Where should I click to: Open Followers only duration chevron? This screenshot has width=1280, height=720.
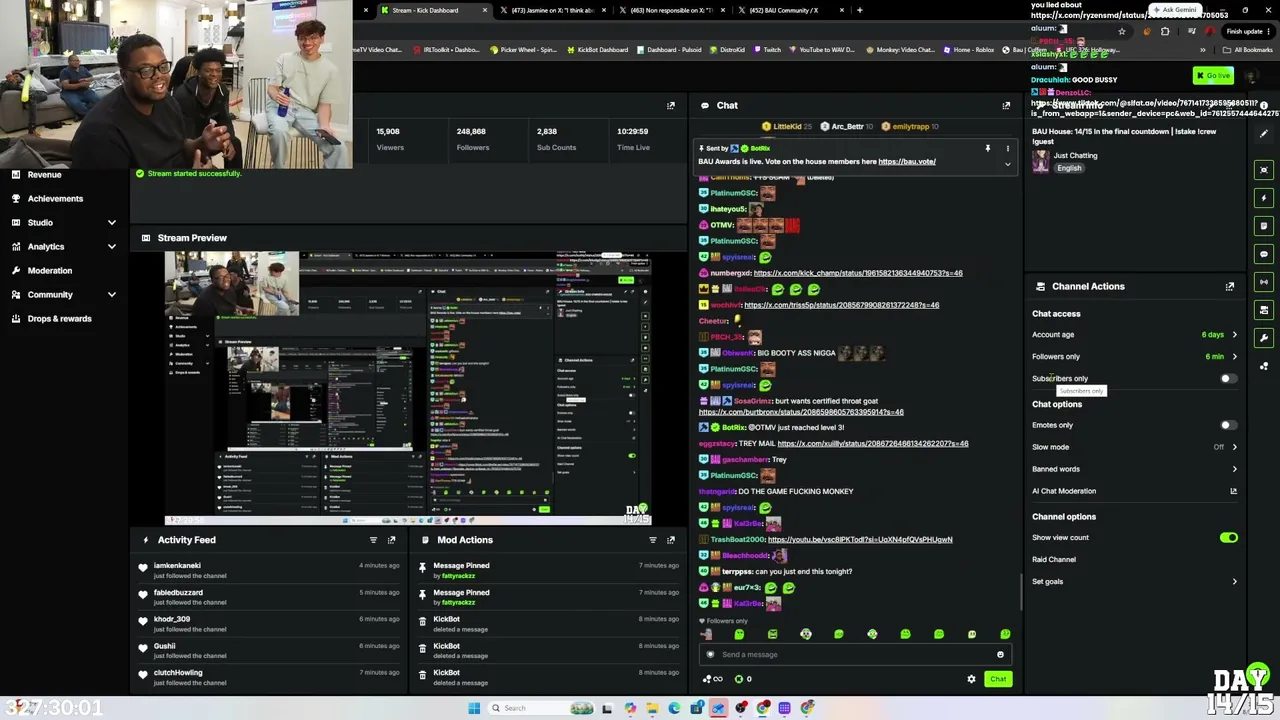(1234, 357)
